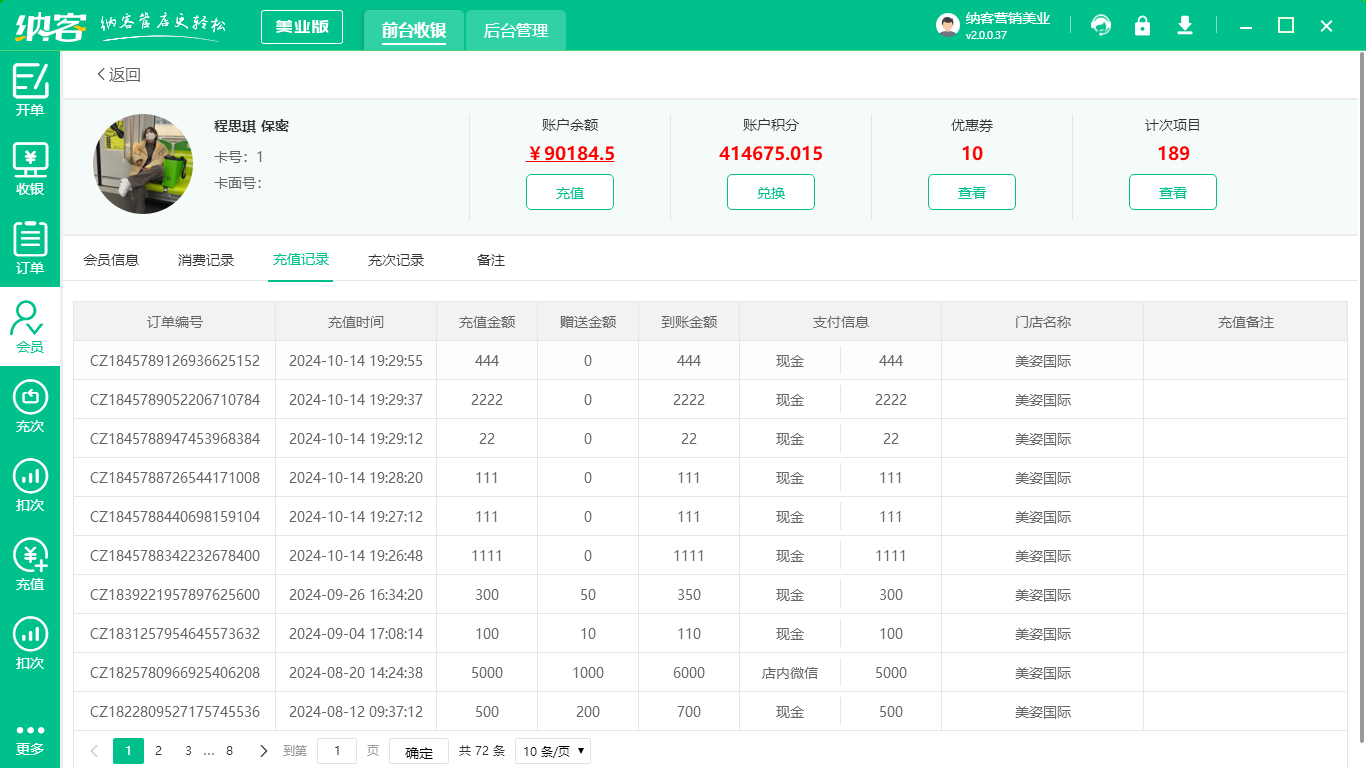Image resolution: width=1366 pixels, height=768 pixels.
Task: Open the 收银 cashier icon
Action: click(x=30, y=165)
